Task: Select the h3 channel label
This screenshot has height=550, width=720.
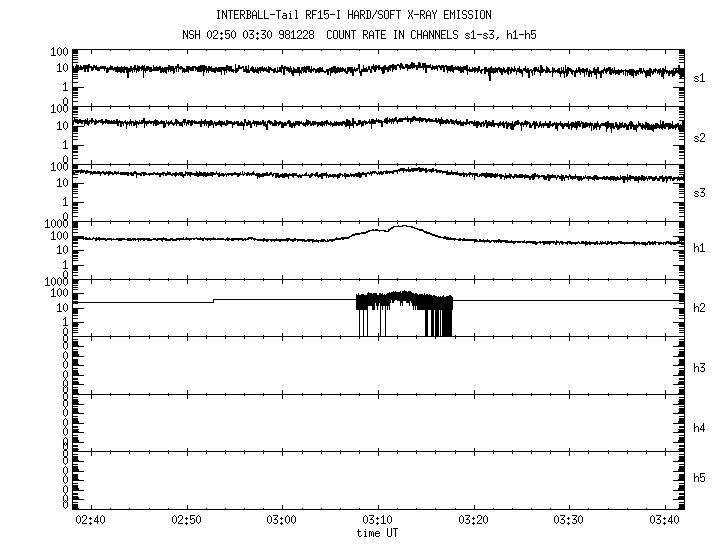Action: (699, 368)
